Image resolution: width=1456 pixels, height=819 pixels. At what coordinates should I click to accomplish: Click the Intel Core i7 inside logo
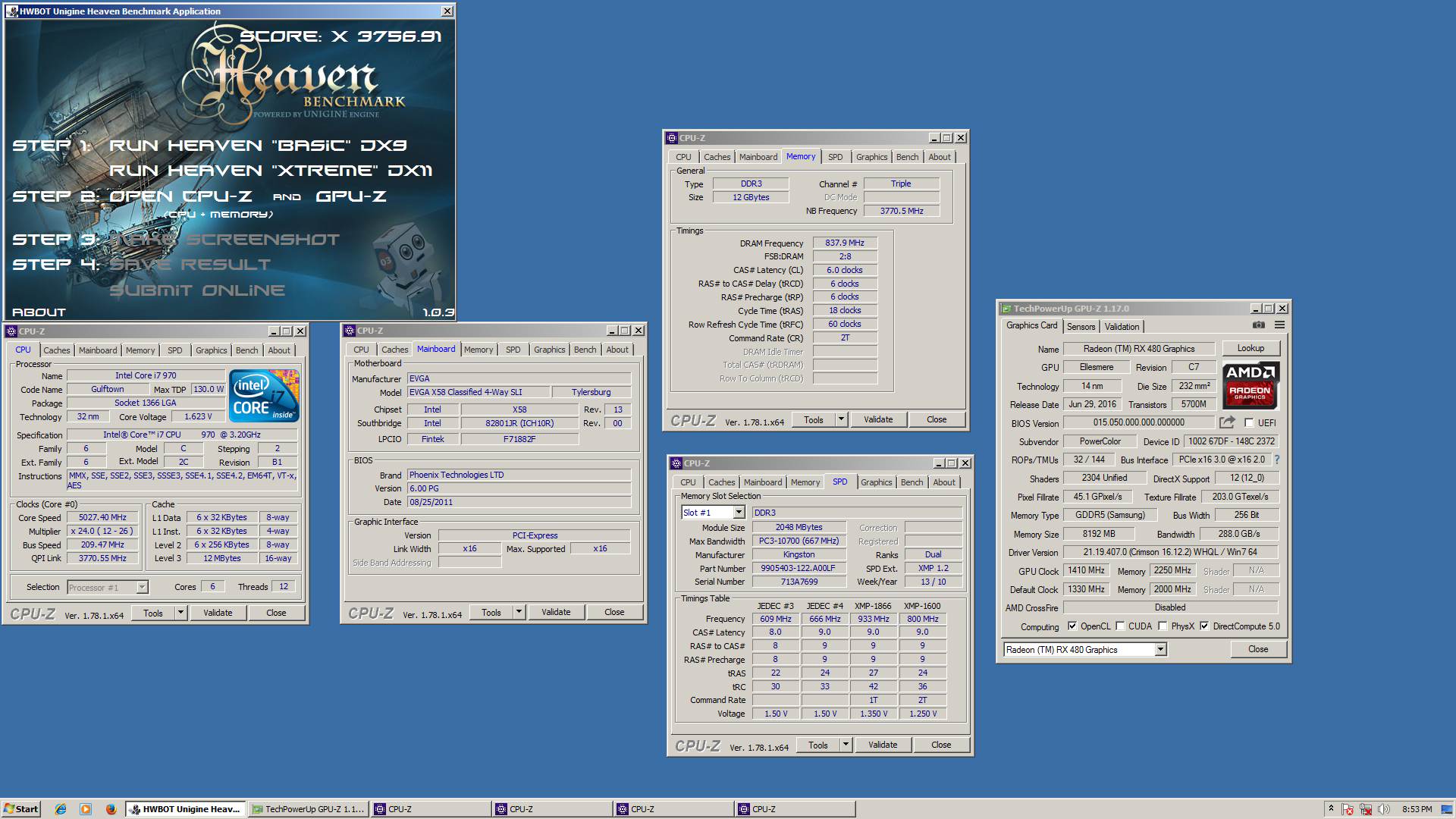(264, 396)
